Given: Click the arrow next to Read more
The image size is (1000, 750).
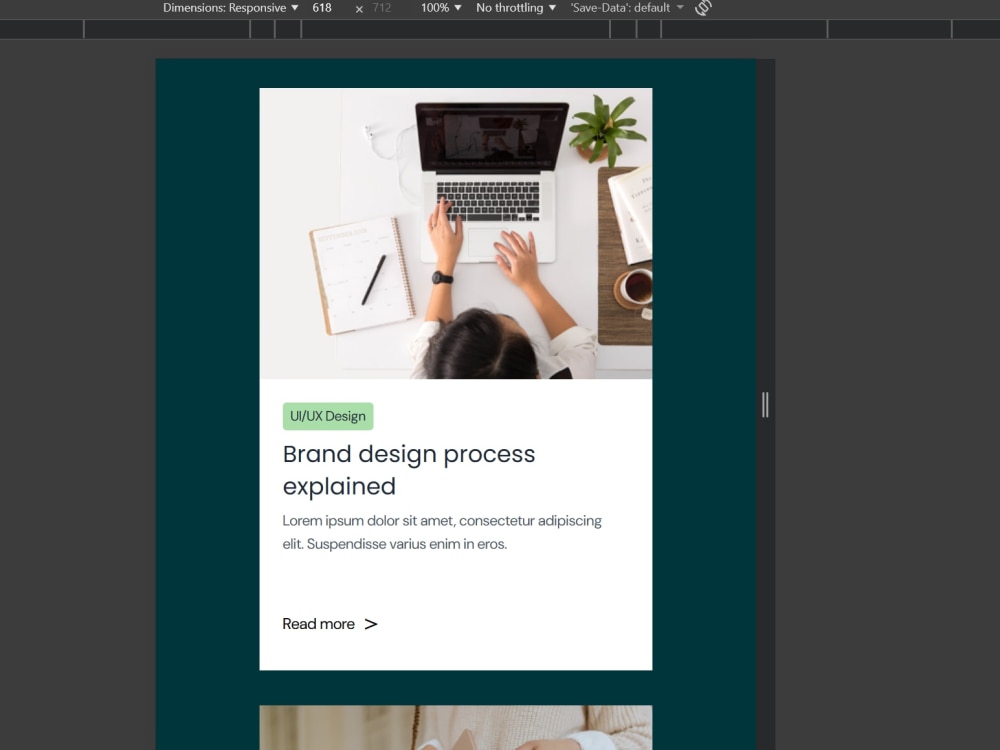Looking at the screenshot, I should pyautogui.click(x=371, y=624).
